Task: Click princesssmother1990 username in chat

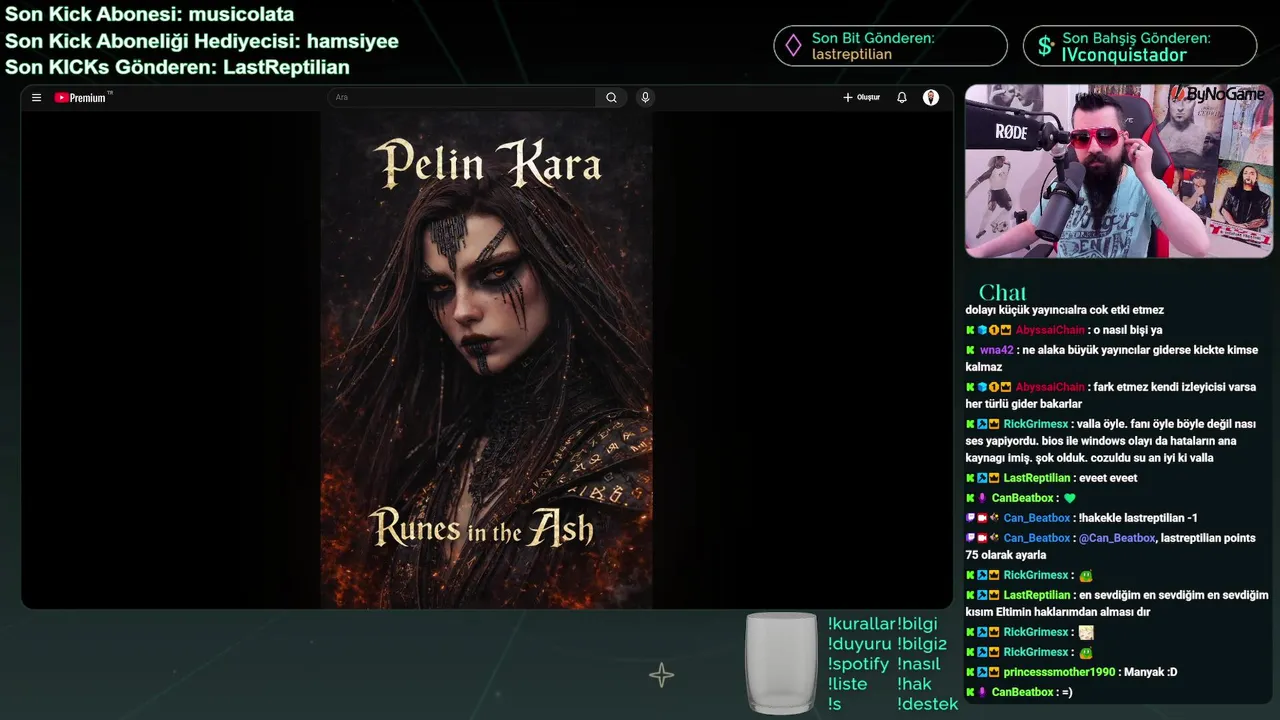Action: point(1059,672)
